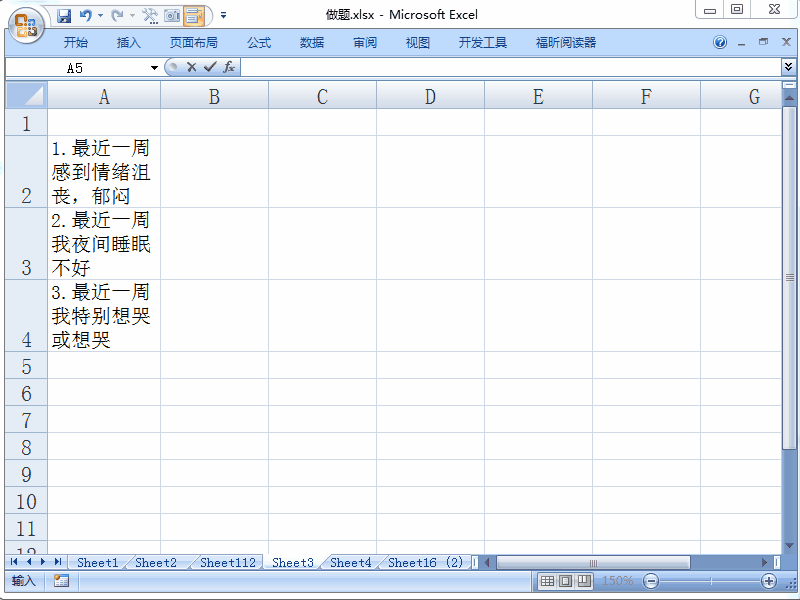The image size is (800, 600).
Task: Open the 开始 ribbon tab
Action: point(76,43)
